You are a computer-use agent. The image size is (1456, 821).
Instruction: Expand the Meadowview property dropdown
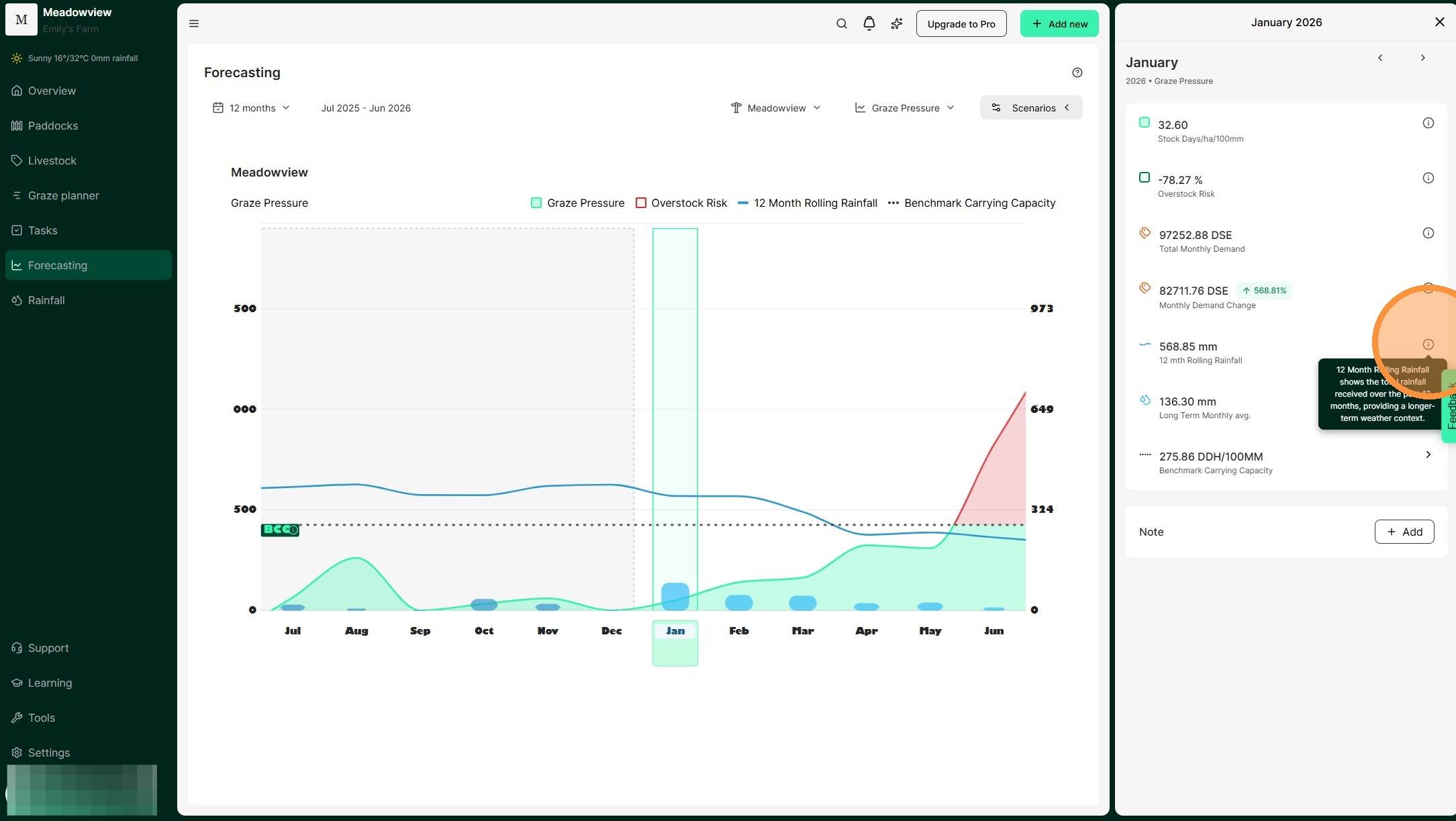coord(775,107)
